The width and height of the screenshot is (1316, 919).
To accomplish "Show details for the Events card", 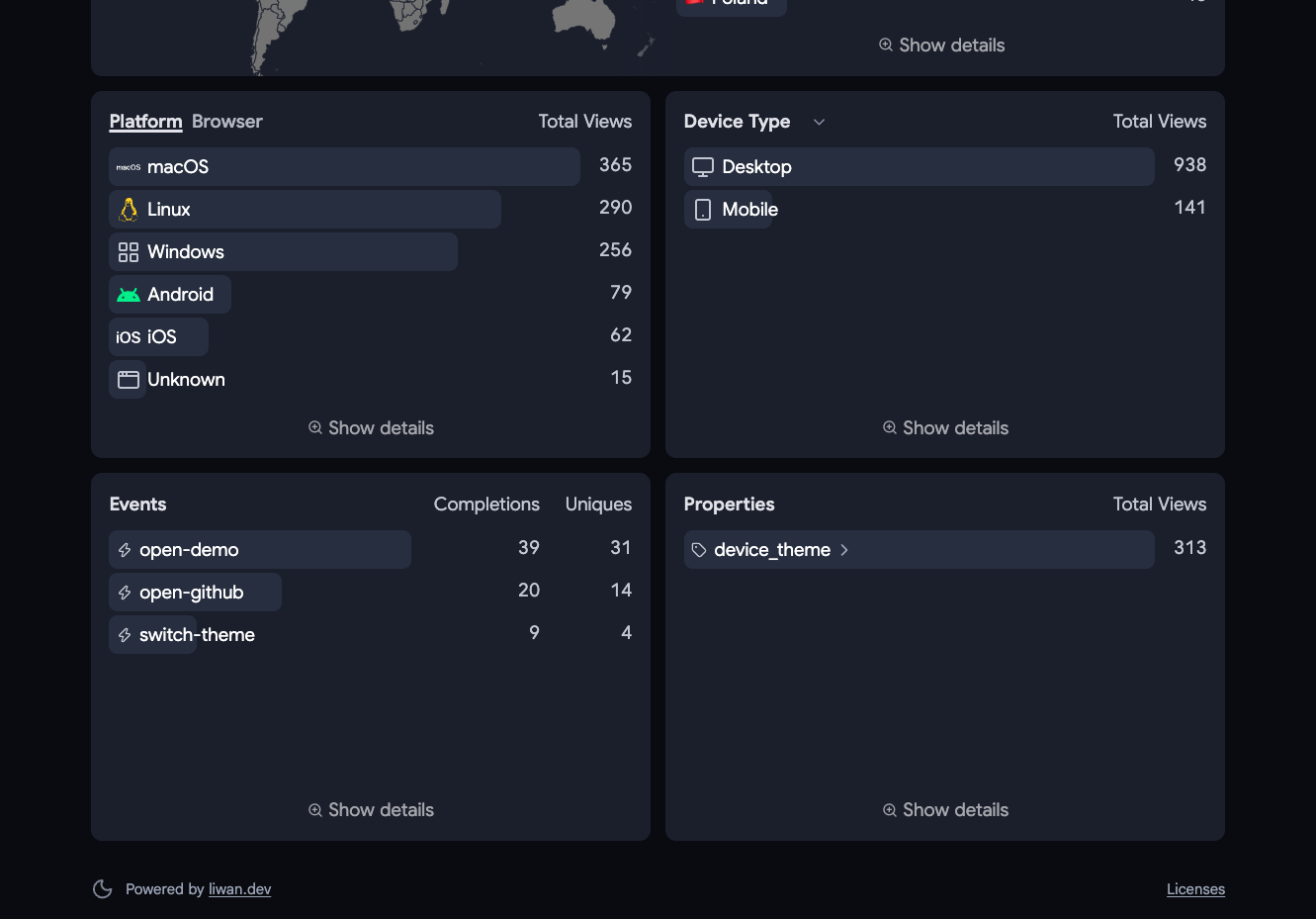I will pos(371,810).
